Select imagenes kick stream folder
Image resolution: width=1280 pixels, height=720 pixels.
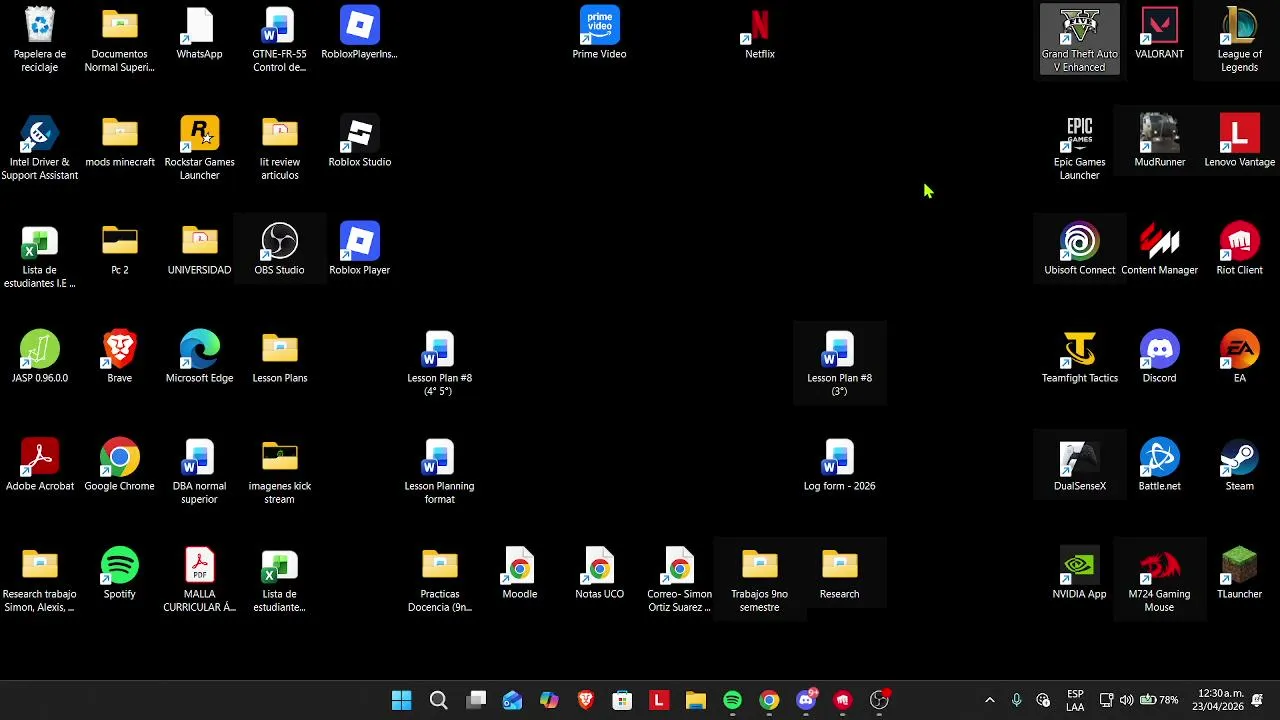point(280,472)
